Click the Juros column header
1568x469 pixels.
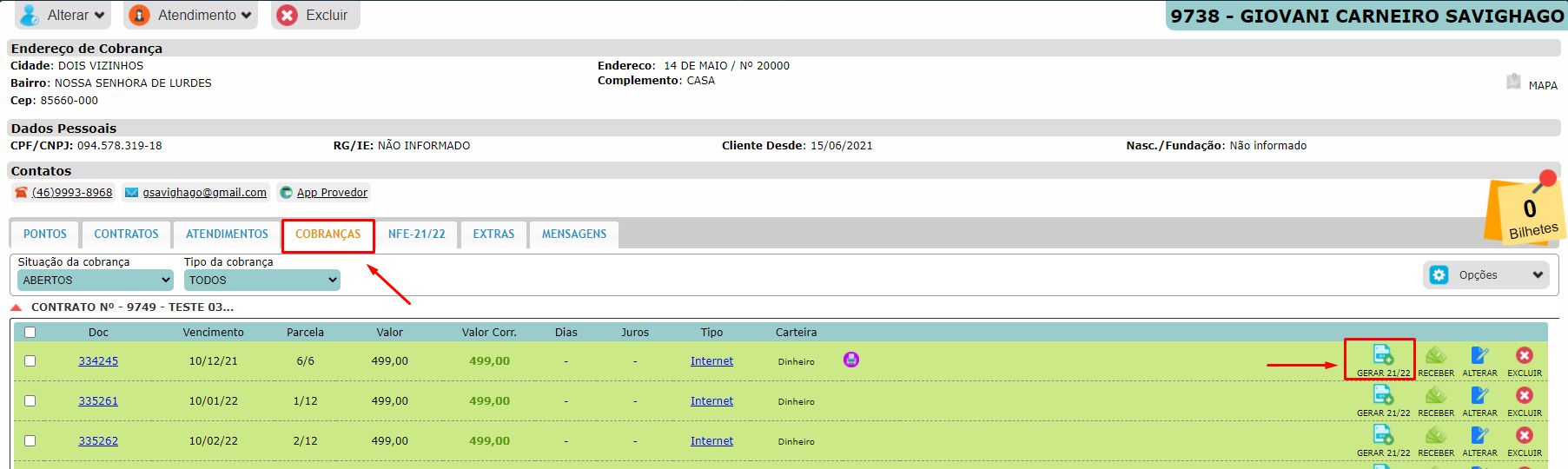click(x=635, y=332)
